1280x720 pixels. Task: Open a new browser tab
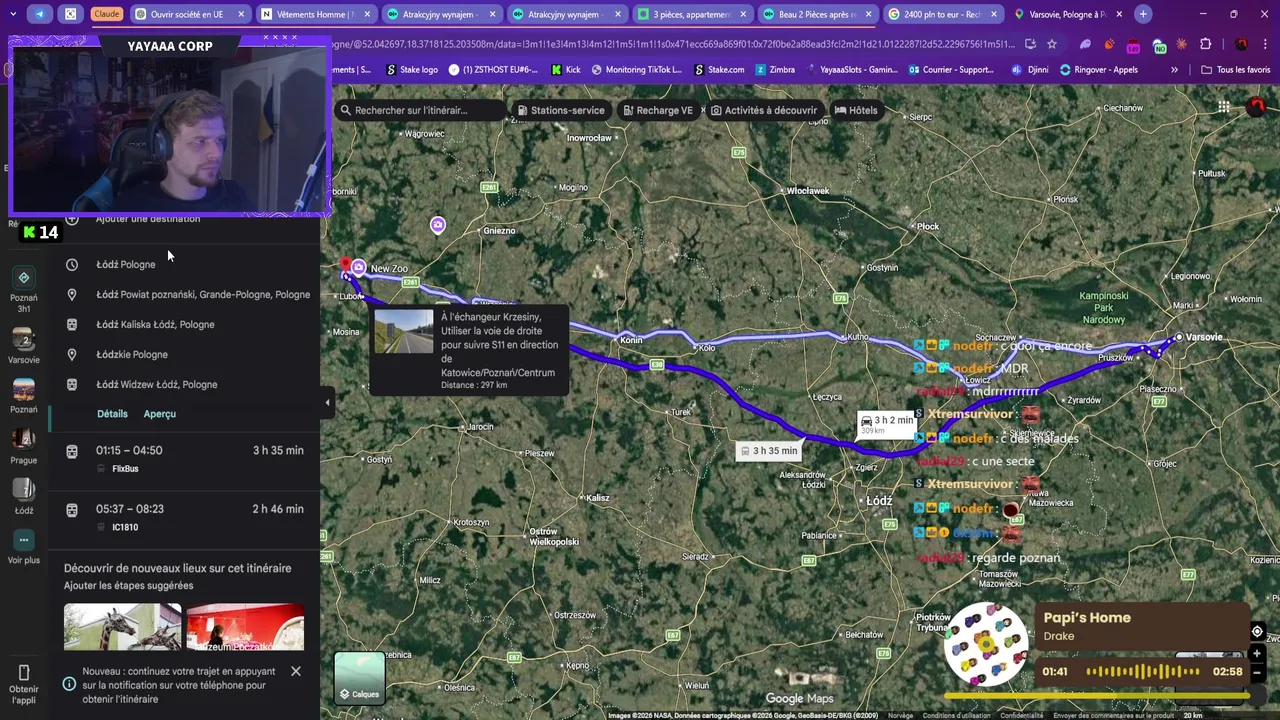[x=1143, y=14]
